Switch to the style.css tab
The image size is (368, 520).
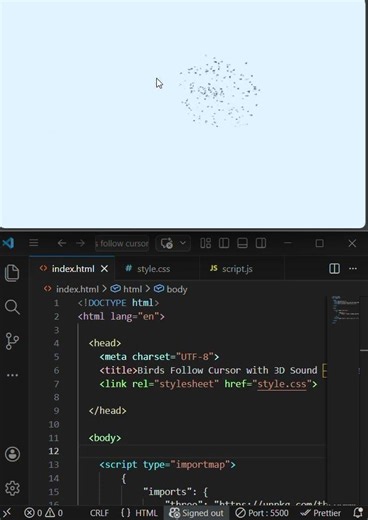click(x=153, y=269)
